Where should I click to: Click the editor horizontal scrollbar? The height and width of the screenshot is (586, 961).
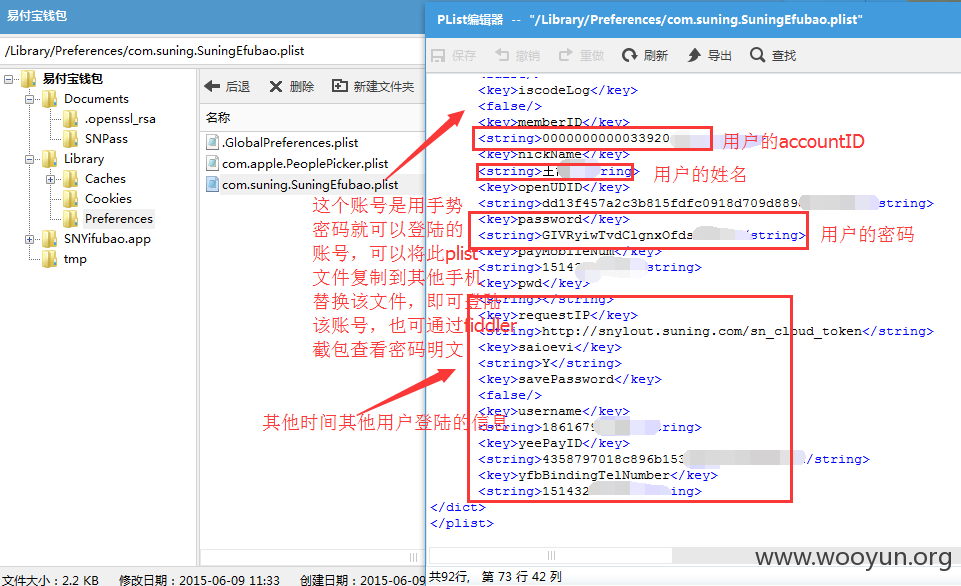[551, 555]
